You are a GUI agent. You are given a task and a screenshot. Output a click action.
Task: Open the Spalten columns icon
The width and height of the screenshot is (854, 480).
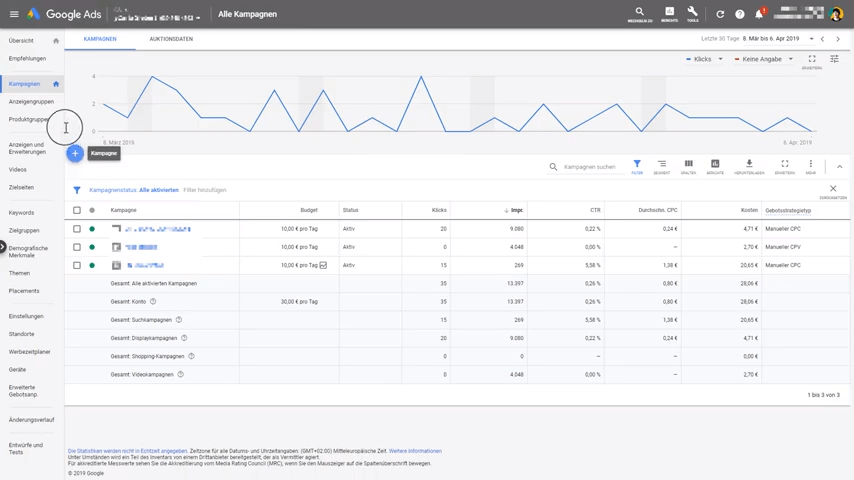point(688,165)
